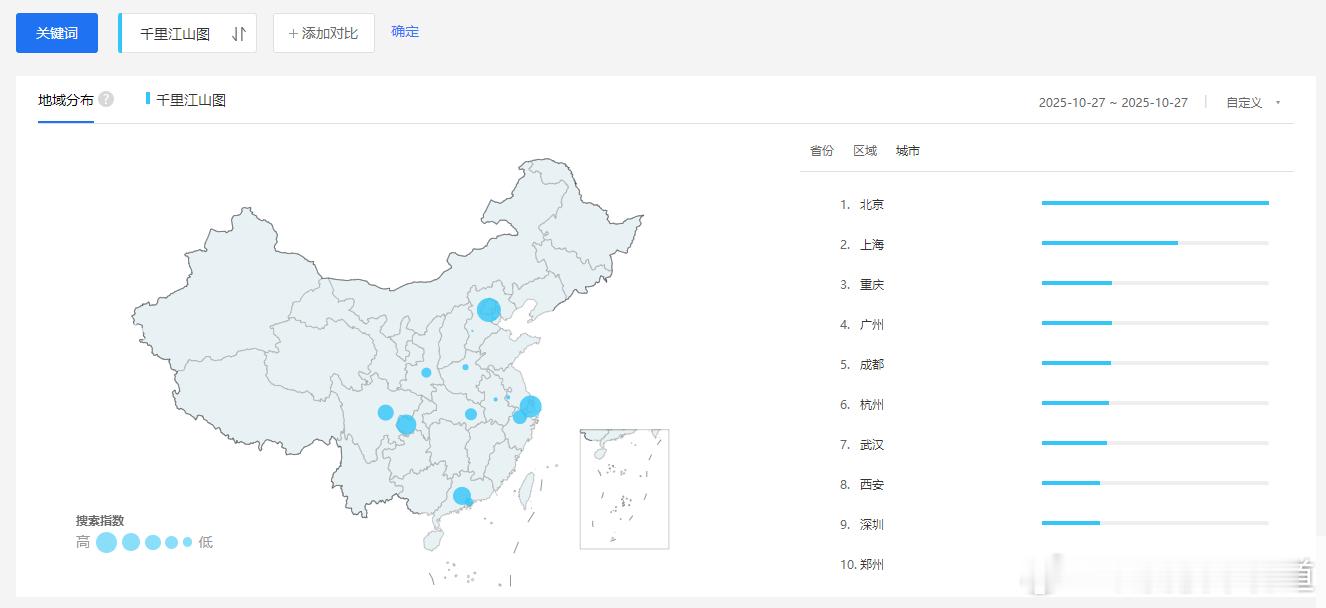Click the 千里江山图 keyword input box
The image size is (1326, 608).
click(x=188, y=33)
